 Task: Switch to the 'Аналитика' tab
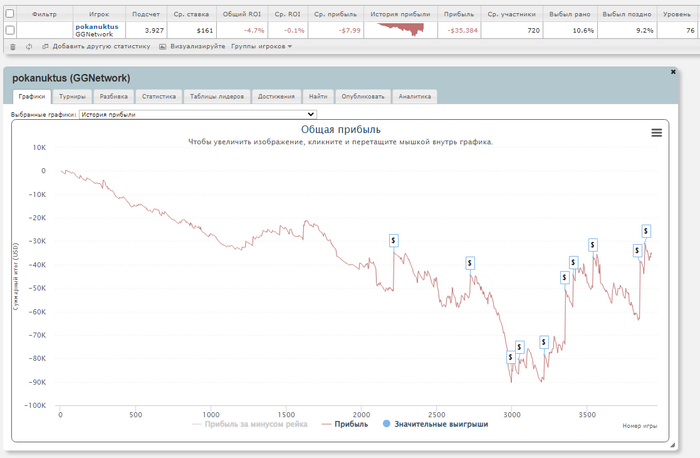[x=415, y=96]
